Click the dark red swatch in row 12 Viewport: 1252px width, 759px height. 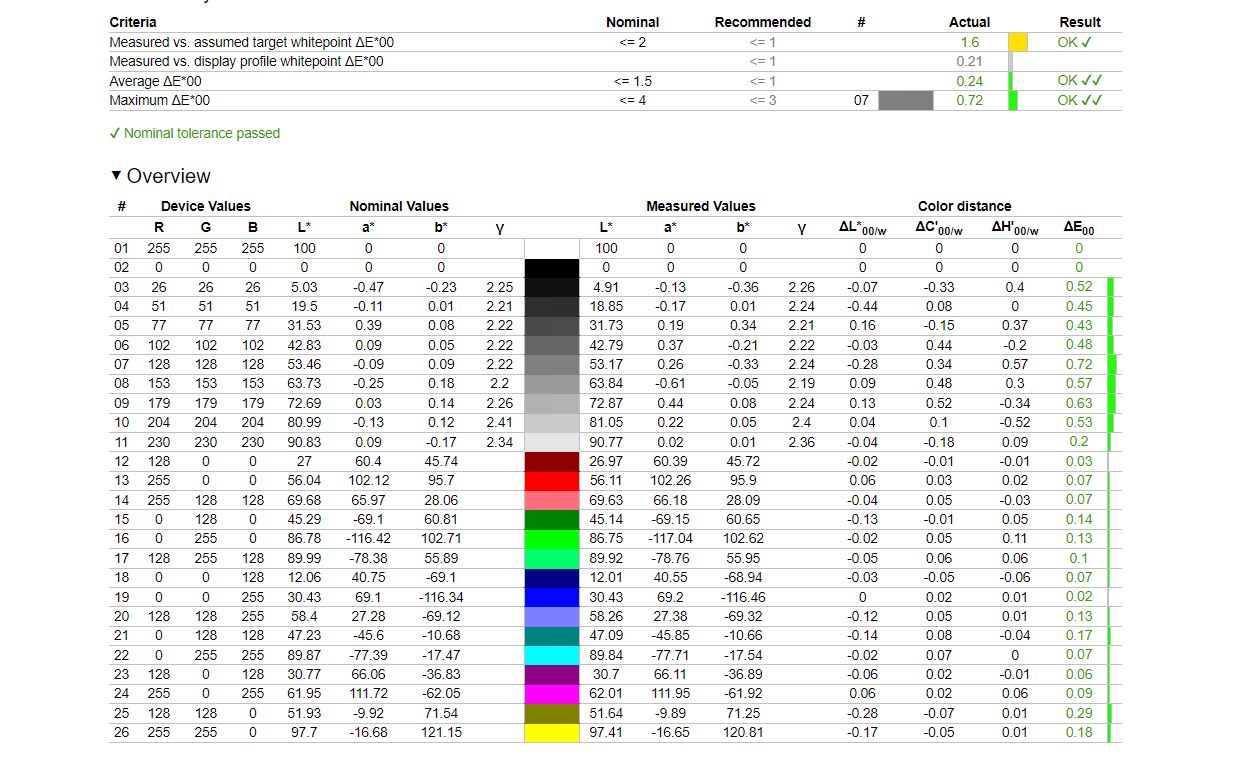click(x=552, y=462)
